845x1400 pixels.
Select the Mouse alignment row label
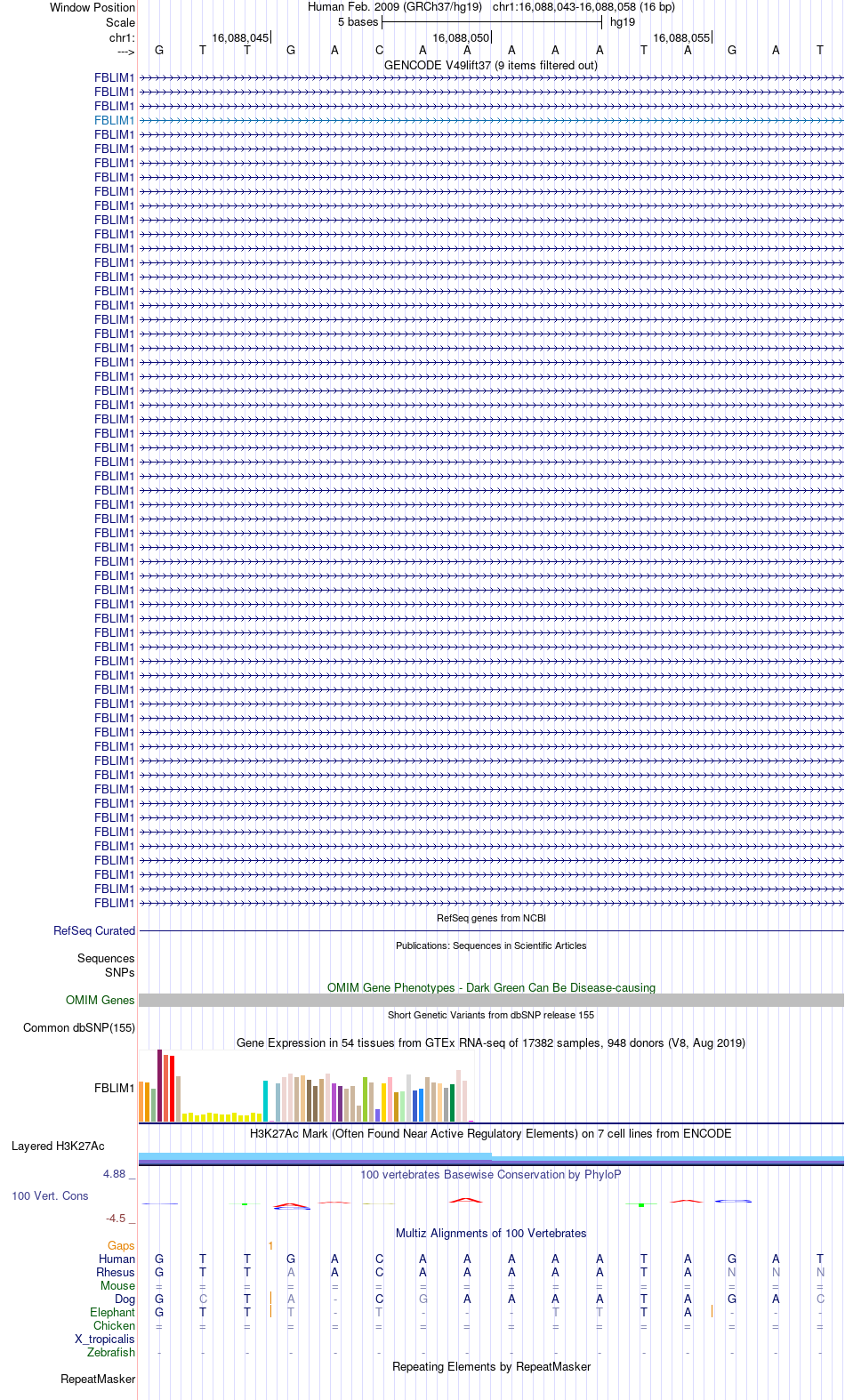click(x=117, y=1285)
